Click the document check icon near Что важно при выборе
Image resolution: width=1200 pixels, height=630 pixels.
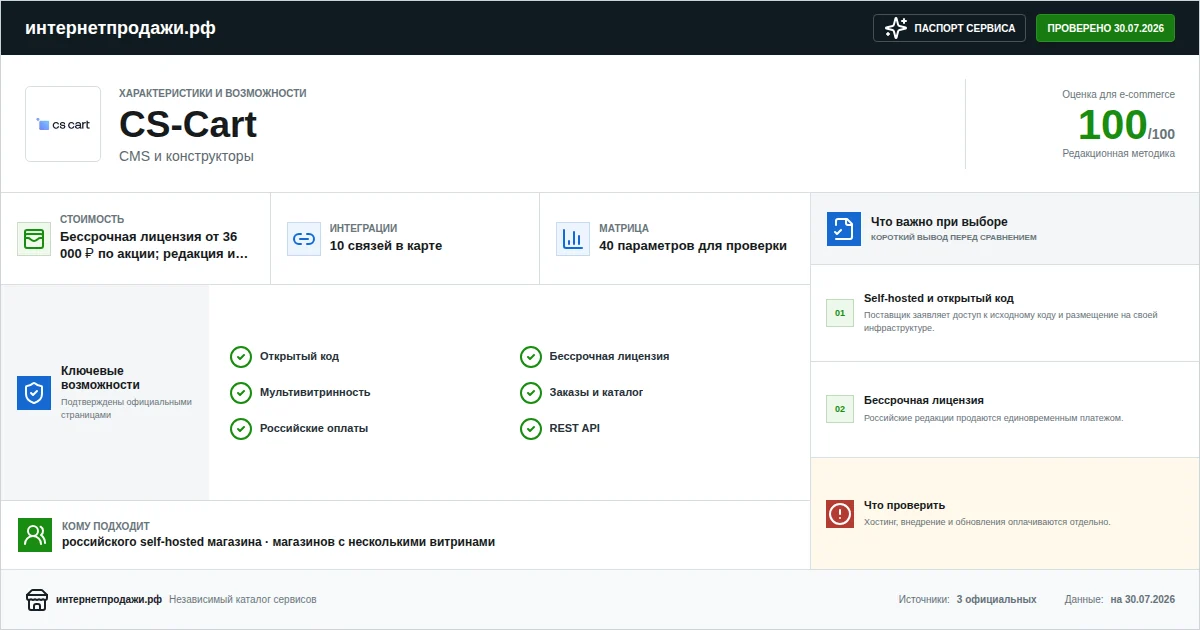[x=844, y=229]
